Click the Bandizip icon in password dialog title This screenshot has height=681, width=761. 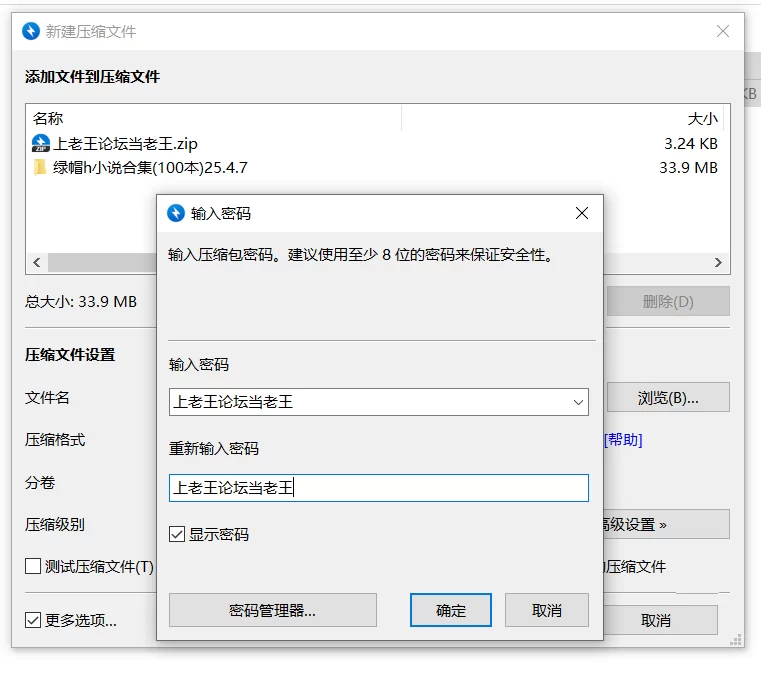click(x=176, y=213)
